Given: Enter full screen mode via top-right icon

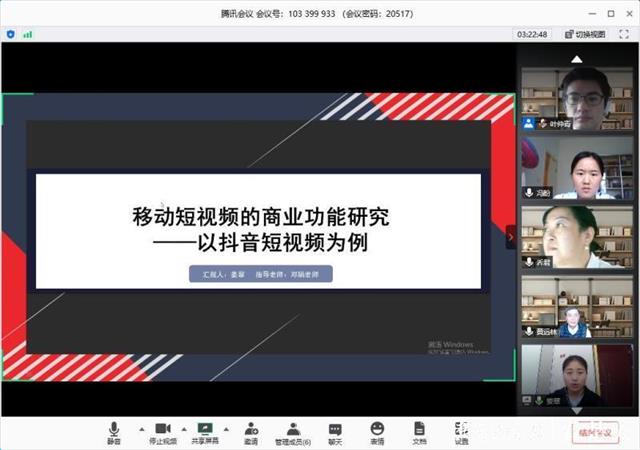Looking at the screenshot, I should click(x=626, y=34).
